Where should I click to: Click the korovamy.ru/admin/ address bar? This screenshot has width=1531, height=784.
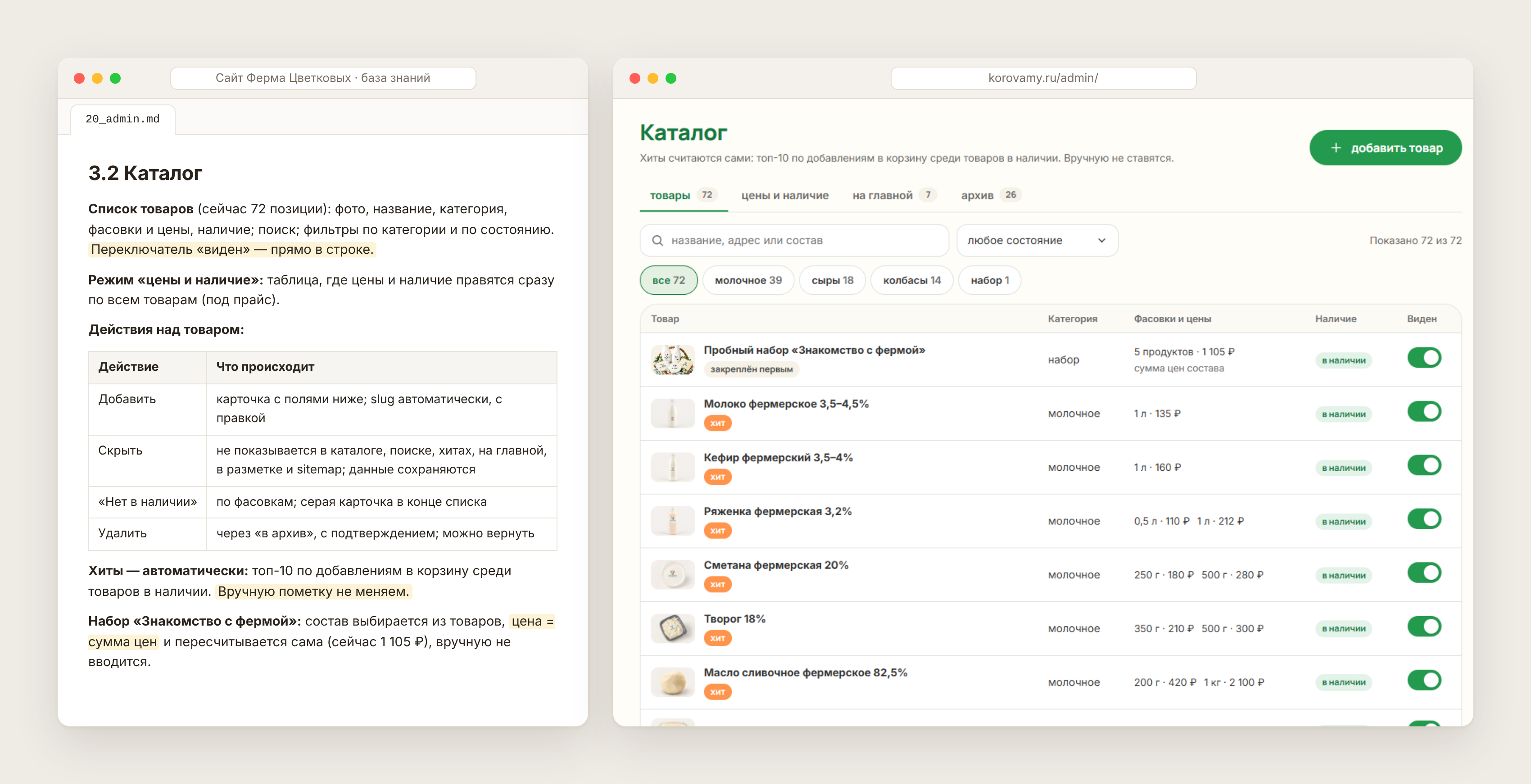pos(1043,78)
